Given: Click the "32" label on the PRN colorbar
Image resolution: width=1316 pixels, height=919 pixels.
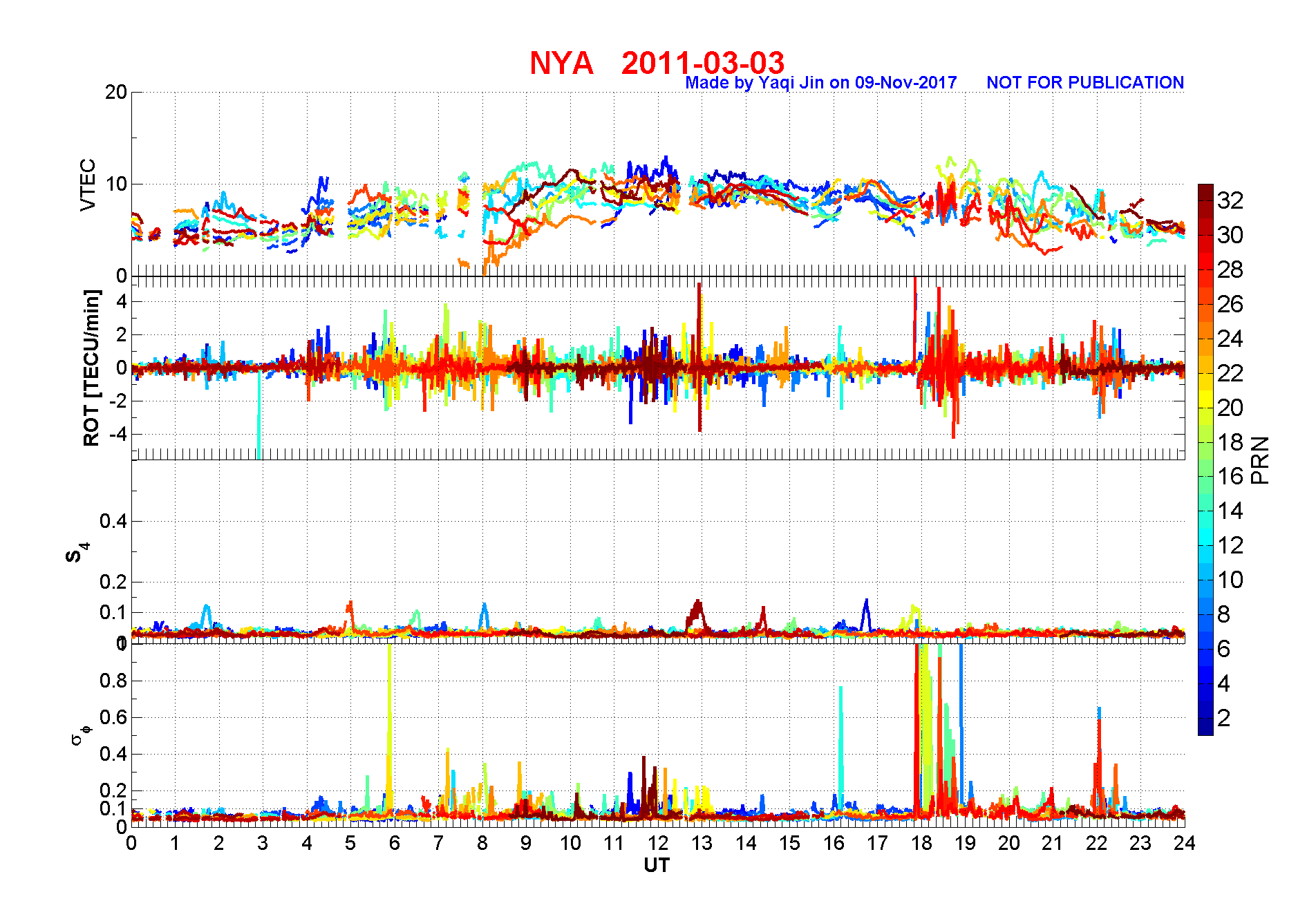Looking at the screenshot, I should [1230, 200].
